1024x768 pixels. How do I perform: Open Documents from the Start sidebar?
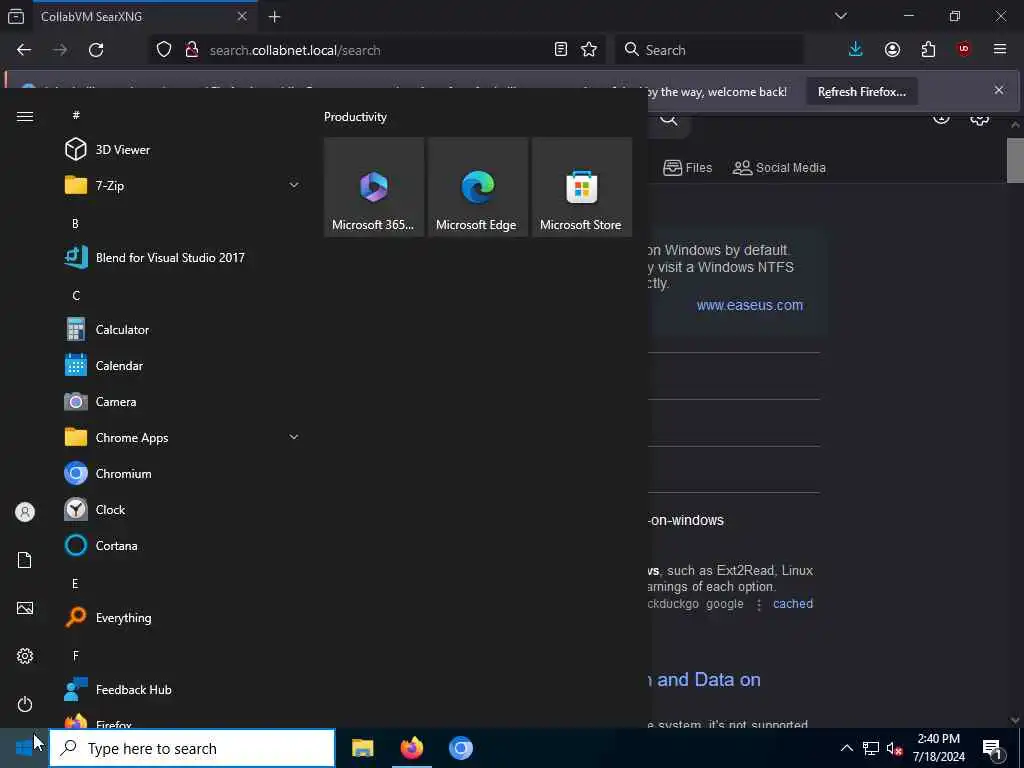pyautogui.click(x=25, y=560)
